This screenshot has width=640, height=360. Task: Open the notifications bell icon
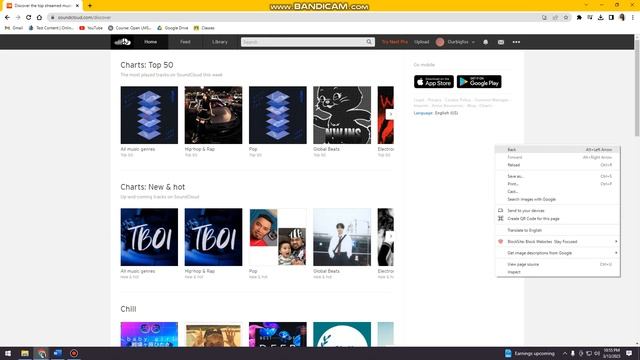(485, 42)
